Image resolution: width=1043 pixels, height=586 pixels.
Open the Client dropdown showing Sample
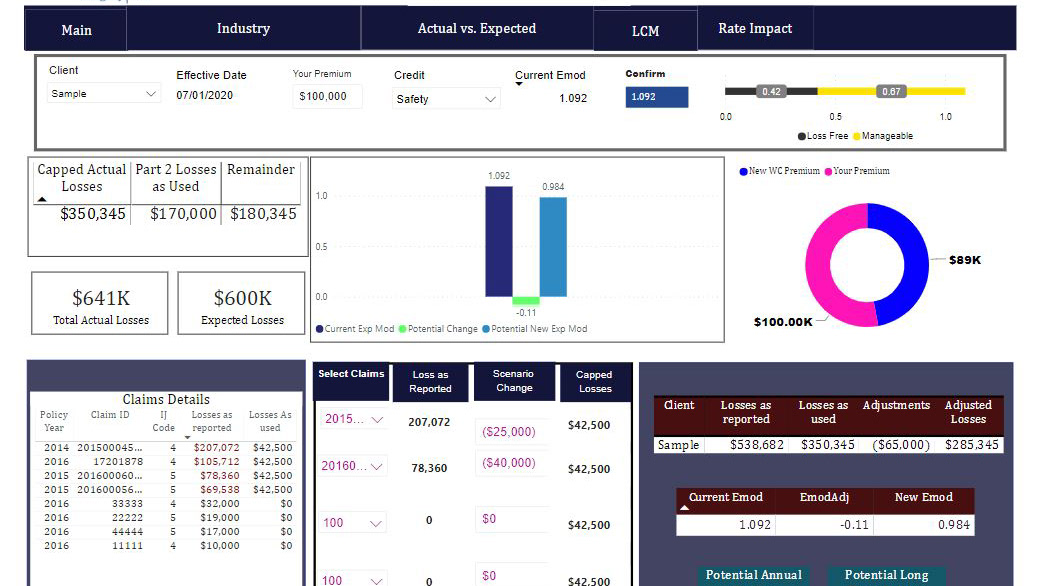[x=104, y=94]
